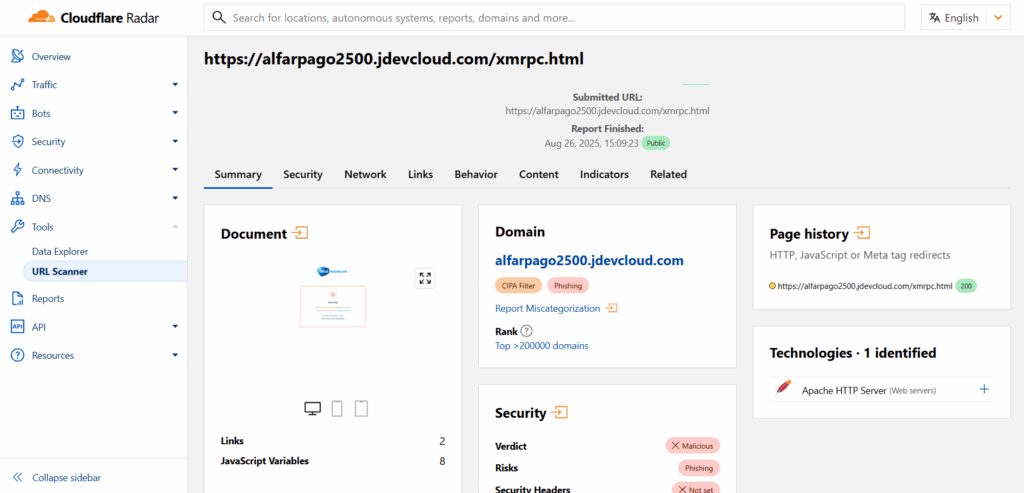Switch to mobile screenshot preview icon
This screenshot has width=1024, height=493.
338,408
